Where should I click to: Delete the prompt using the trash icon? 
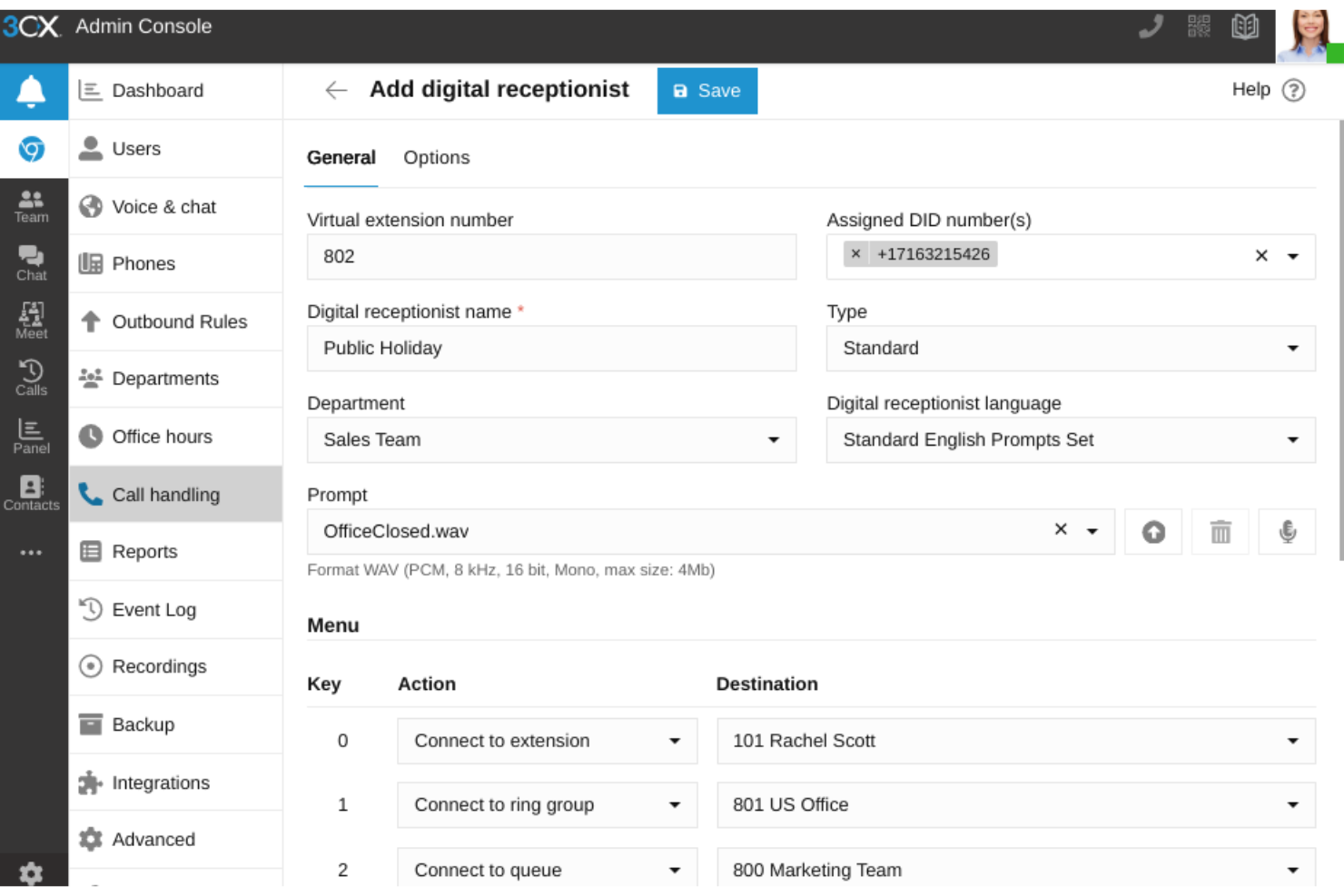(1220, 531)
